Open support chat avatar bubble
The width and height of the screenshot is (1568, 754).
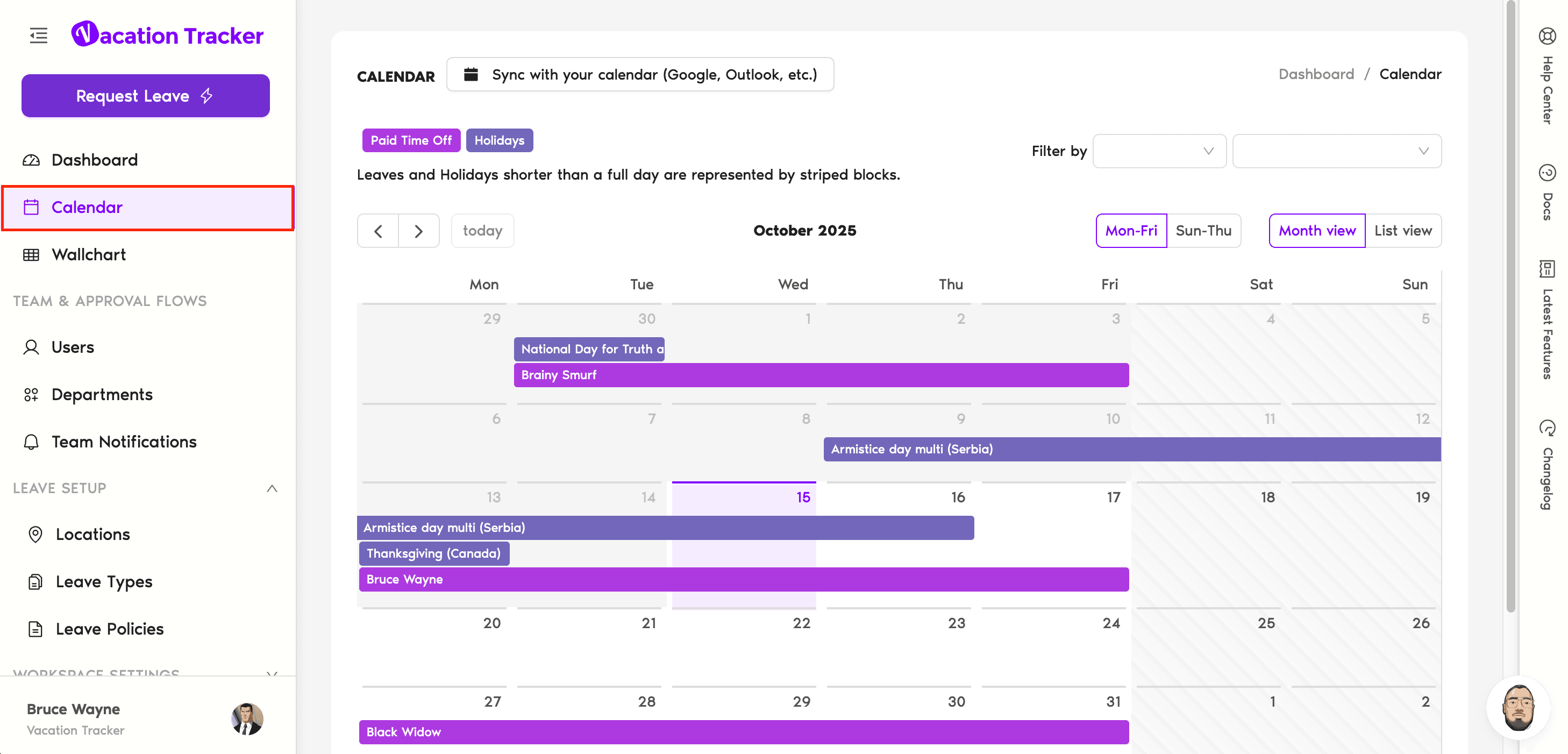tap(1518, 707)
